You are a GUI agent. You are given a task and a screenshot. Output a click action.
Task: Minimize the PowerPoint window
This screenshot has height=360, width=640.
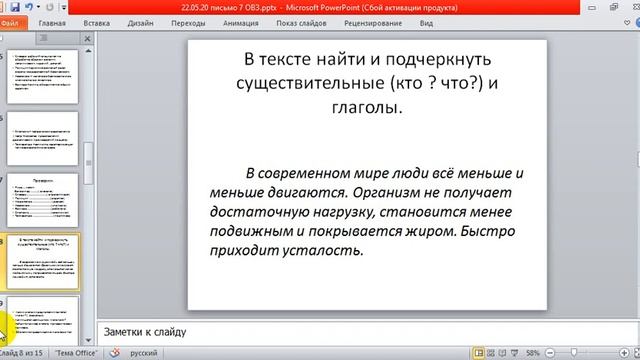click(592, 7)
